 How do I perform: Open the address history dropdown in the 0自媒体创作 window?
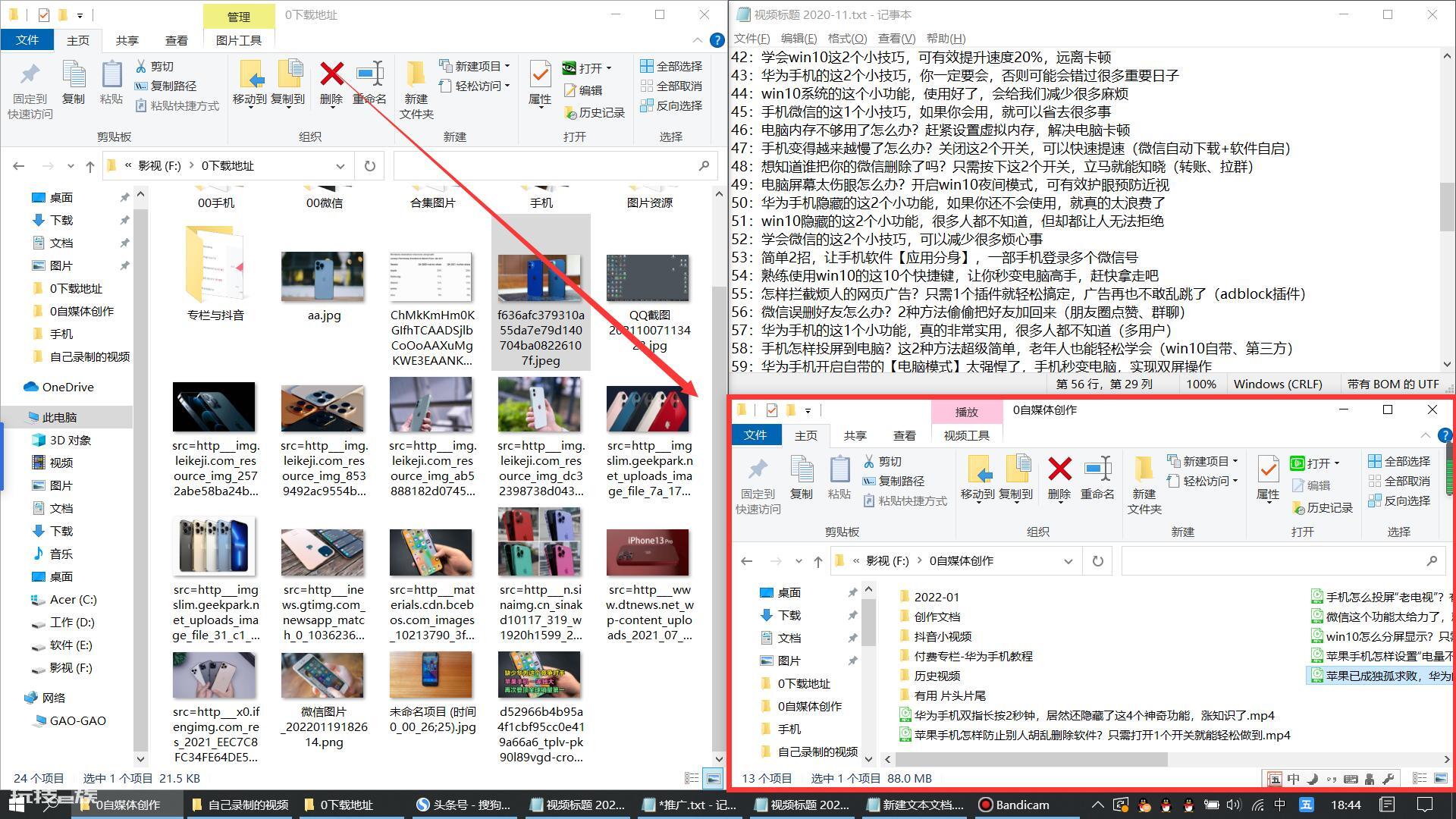point(1068,561)
